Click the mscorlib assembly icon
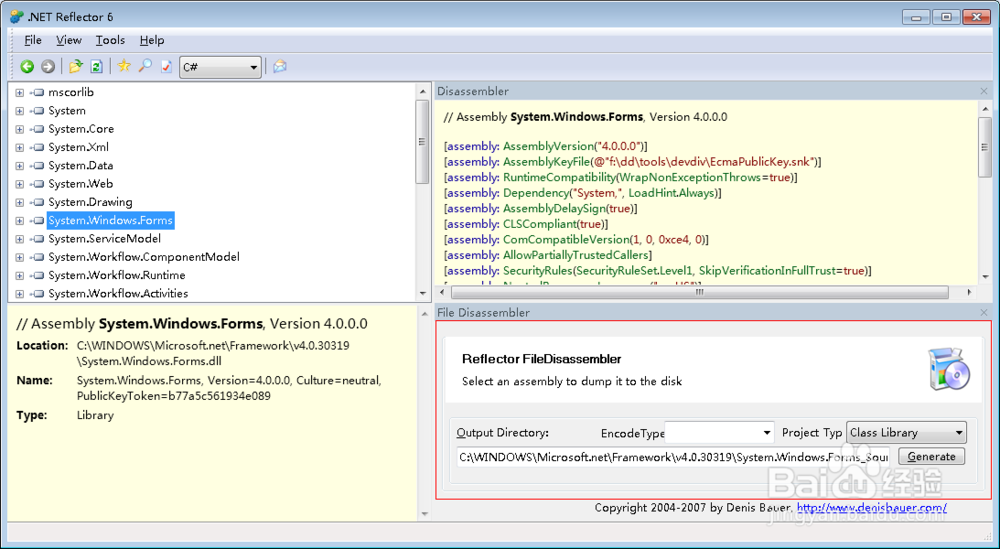The image size is (1000, 549). [37, 92]
